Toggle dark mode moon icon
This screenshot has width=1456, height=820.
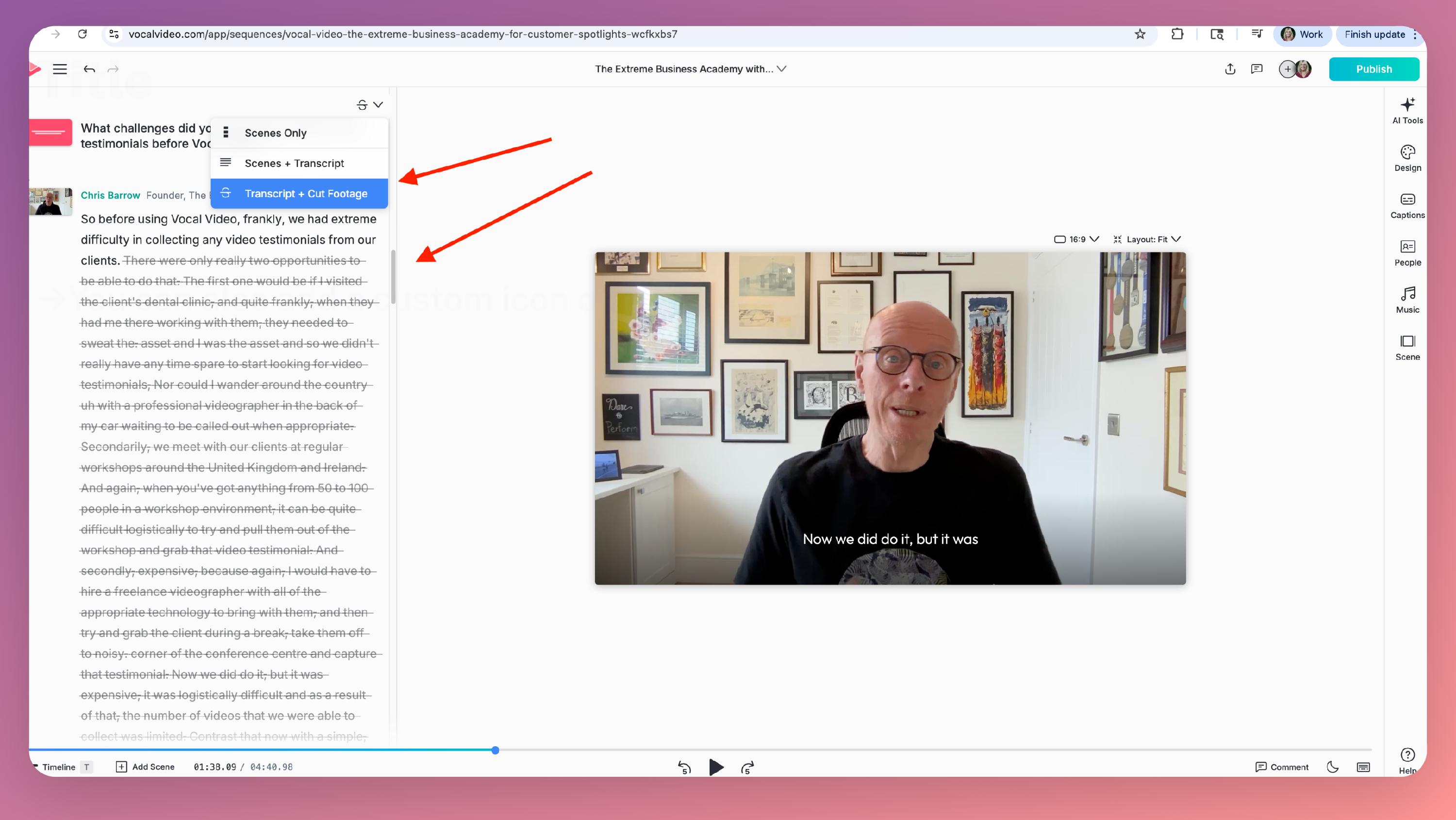[1332, 767]
